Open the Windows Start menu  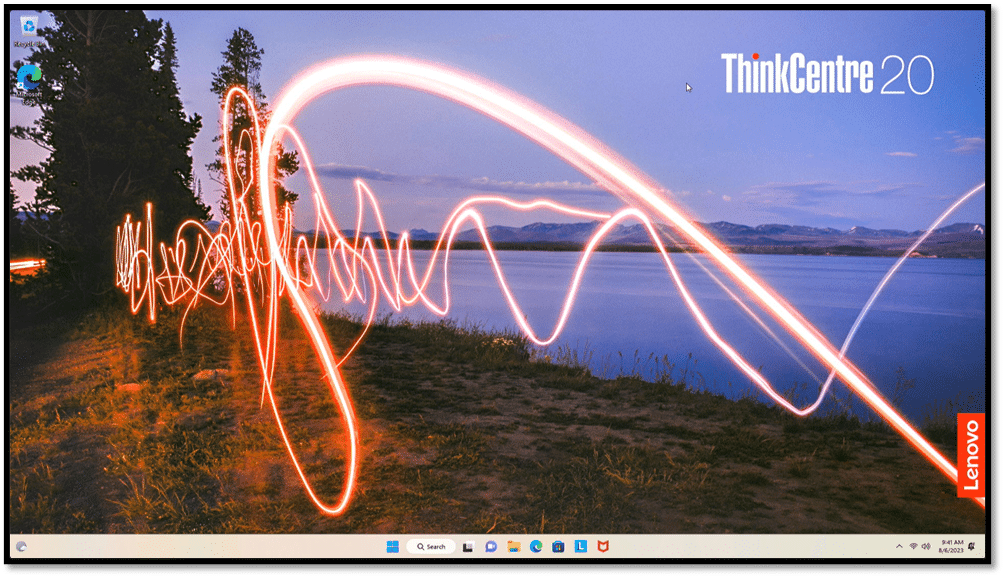click(x=393, y=546)
